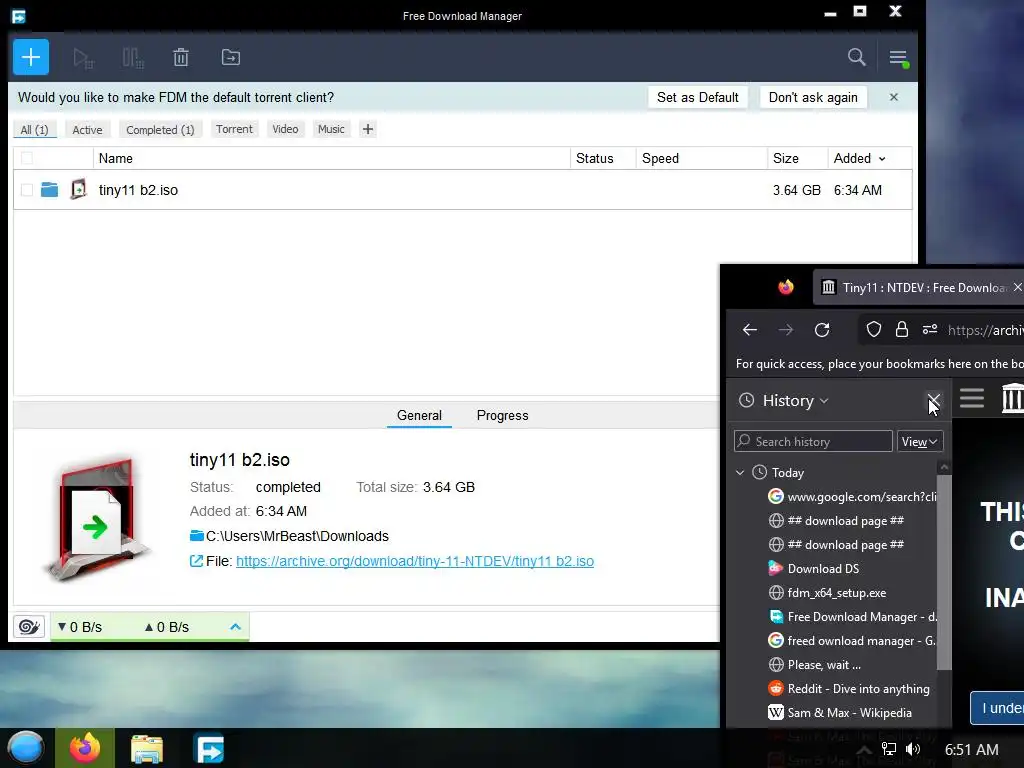This screenshot has width=1024, height=768.
Task: Open File Explorer from taskbar
Action: coord(146,748)
